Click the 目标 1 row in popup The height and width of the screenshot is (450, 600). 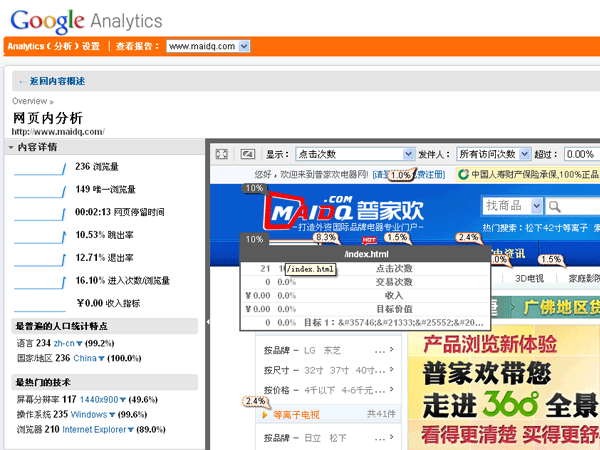pos(365,323)
